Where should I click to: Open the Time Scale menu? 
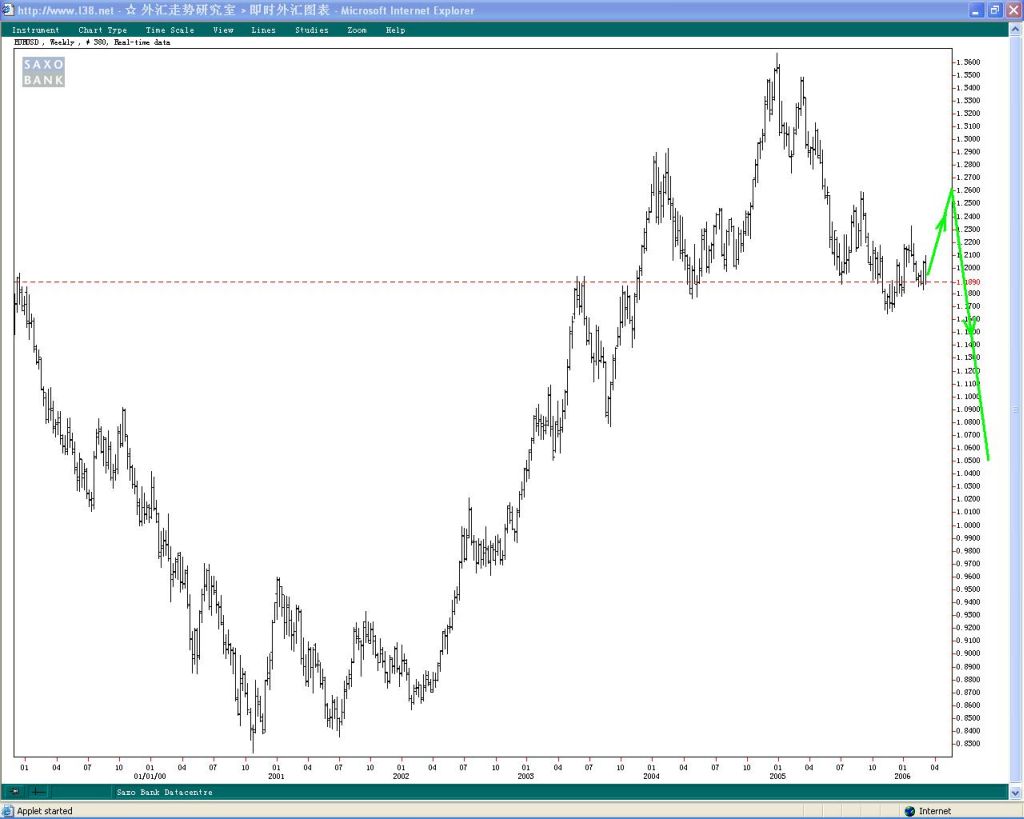pos(170,30)
